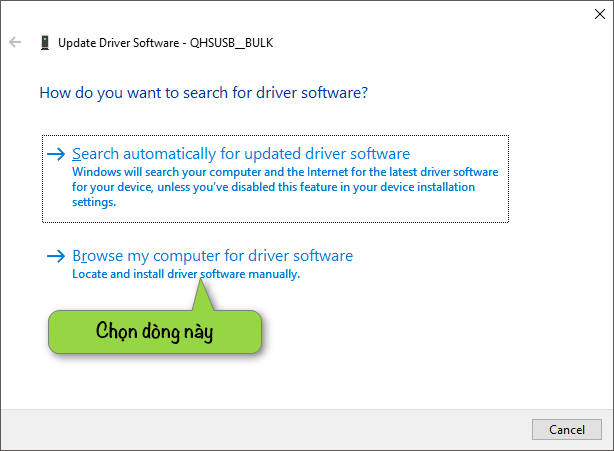Click the heading 'How do you want to search'
The height and width of the screenshot is (451, 614).
coord(204,93)
